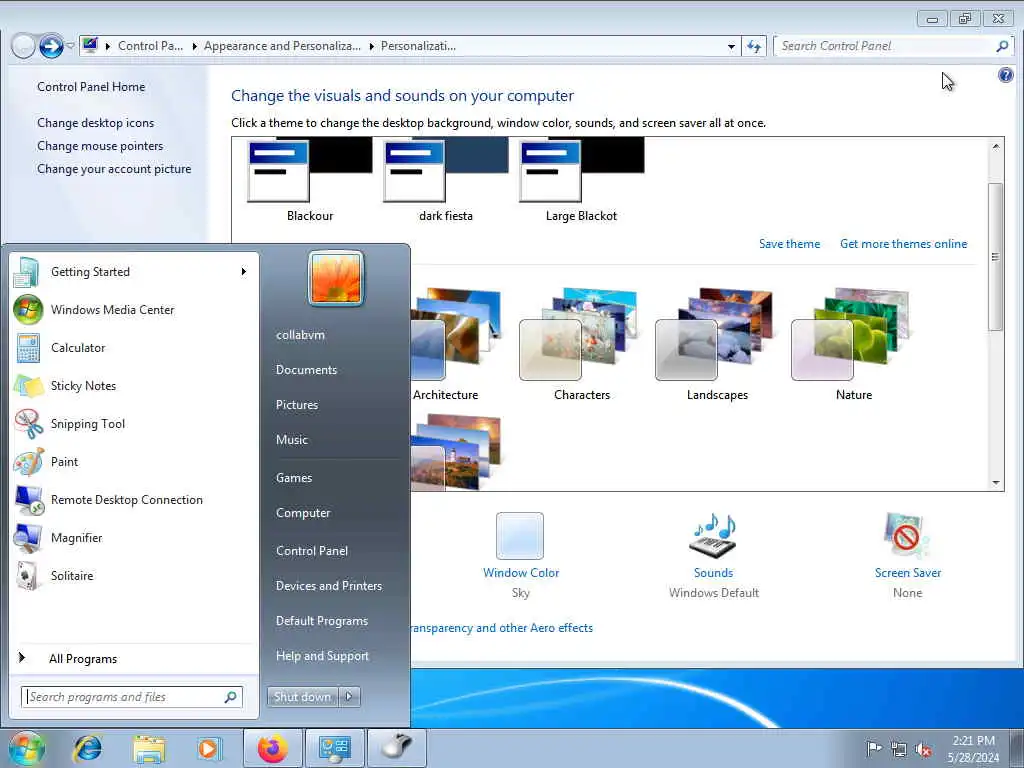Viewport: 1024px width, 768px height.
Task: Launch Windows Media Center
Action: tap(133, 310)
